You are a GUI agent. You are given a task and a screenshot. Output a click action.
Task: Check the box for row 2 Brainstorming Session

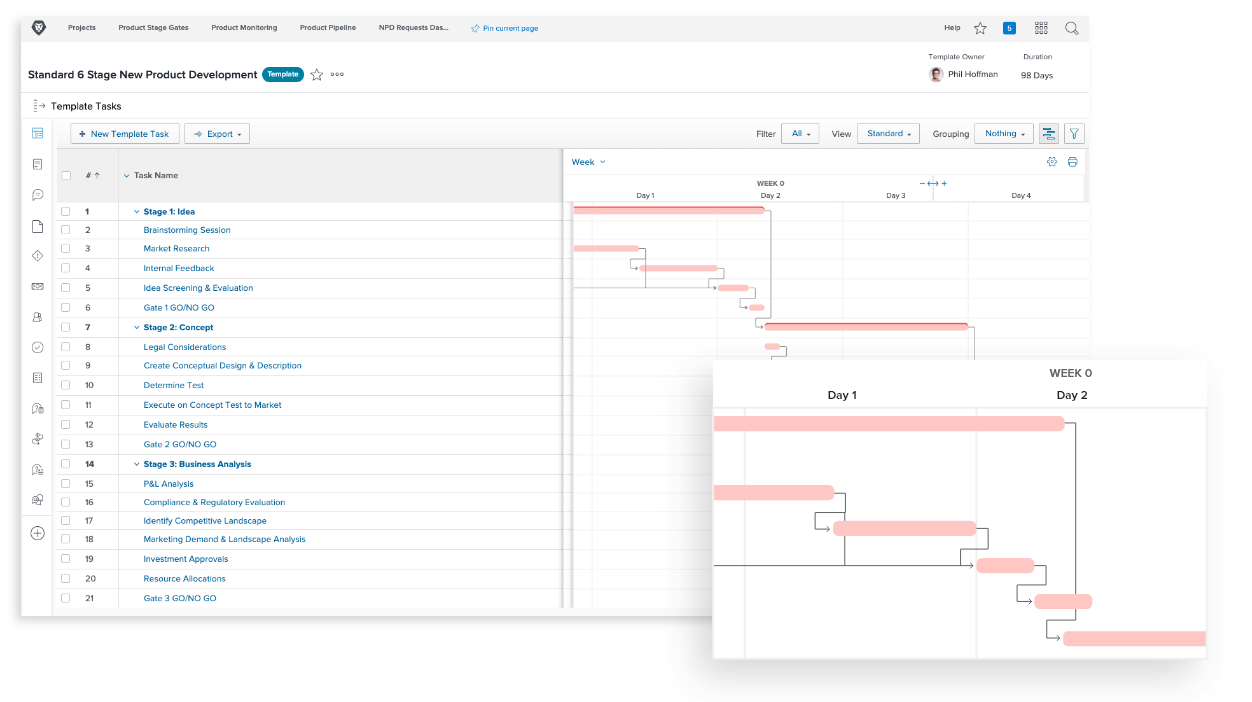tap(66, 230)
